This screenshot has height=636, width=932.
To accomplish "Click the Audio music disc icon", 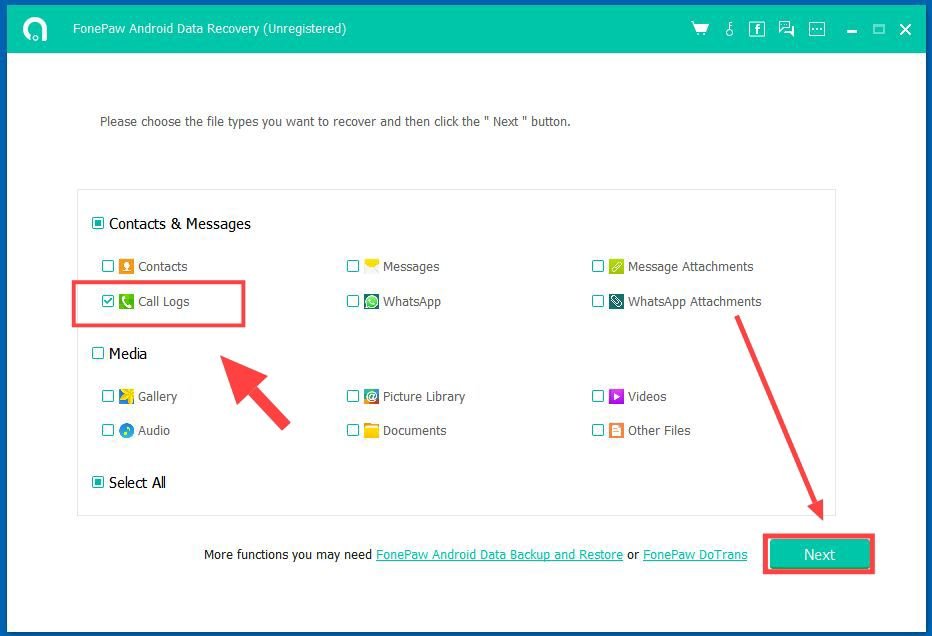I will (126, 430).
